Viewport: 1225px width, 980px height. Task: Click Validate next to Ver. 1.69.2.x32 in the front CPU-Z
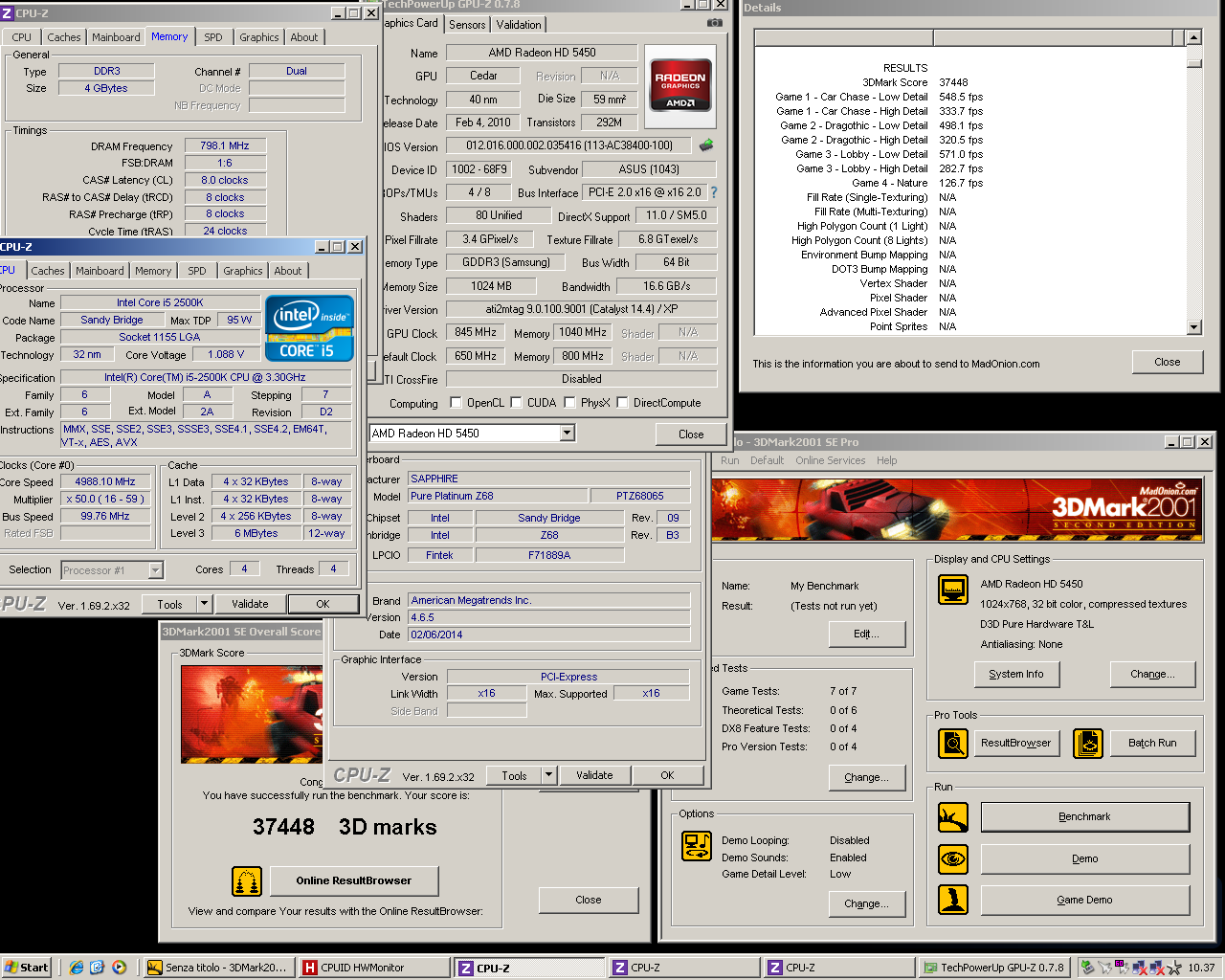tap(250, 604)
